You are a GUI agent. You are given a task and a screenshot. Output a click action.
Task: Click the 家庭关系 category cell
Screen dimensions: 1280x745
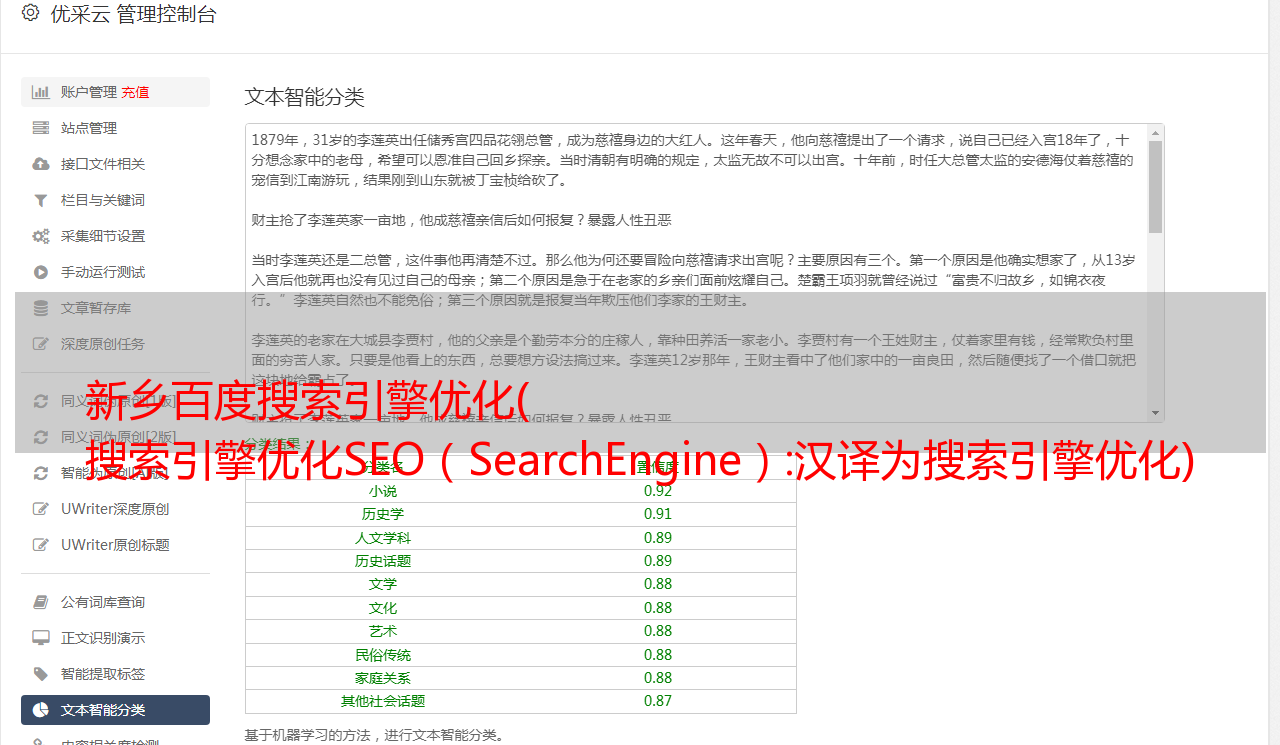tap(383, 678)
